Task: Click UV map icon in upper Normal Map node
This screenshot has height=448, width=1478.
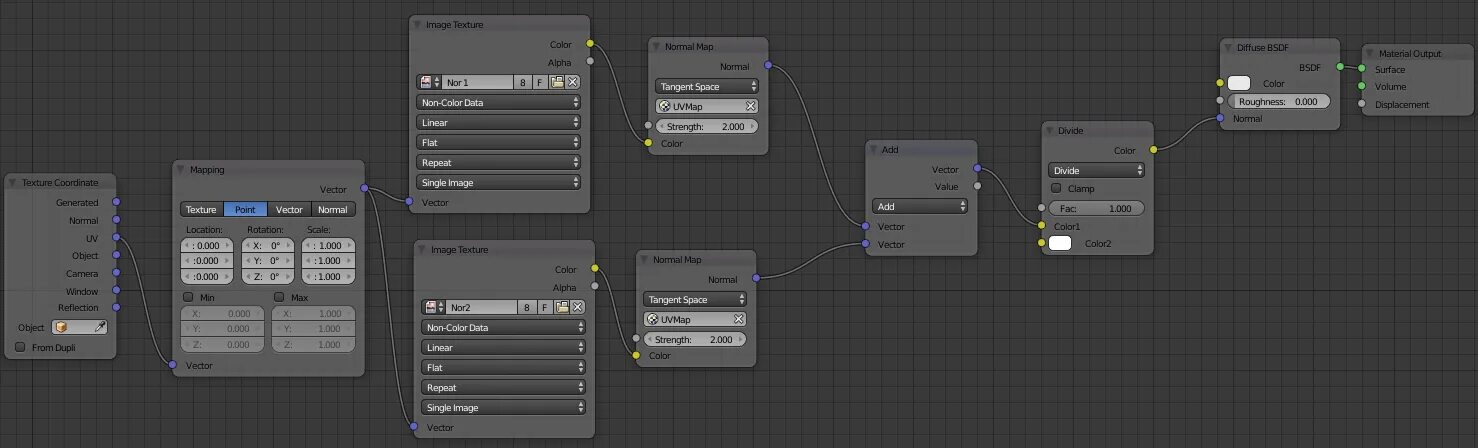Action: pos(665,106)
